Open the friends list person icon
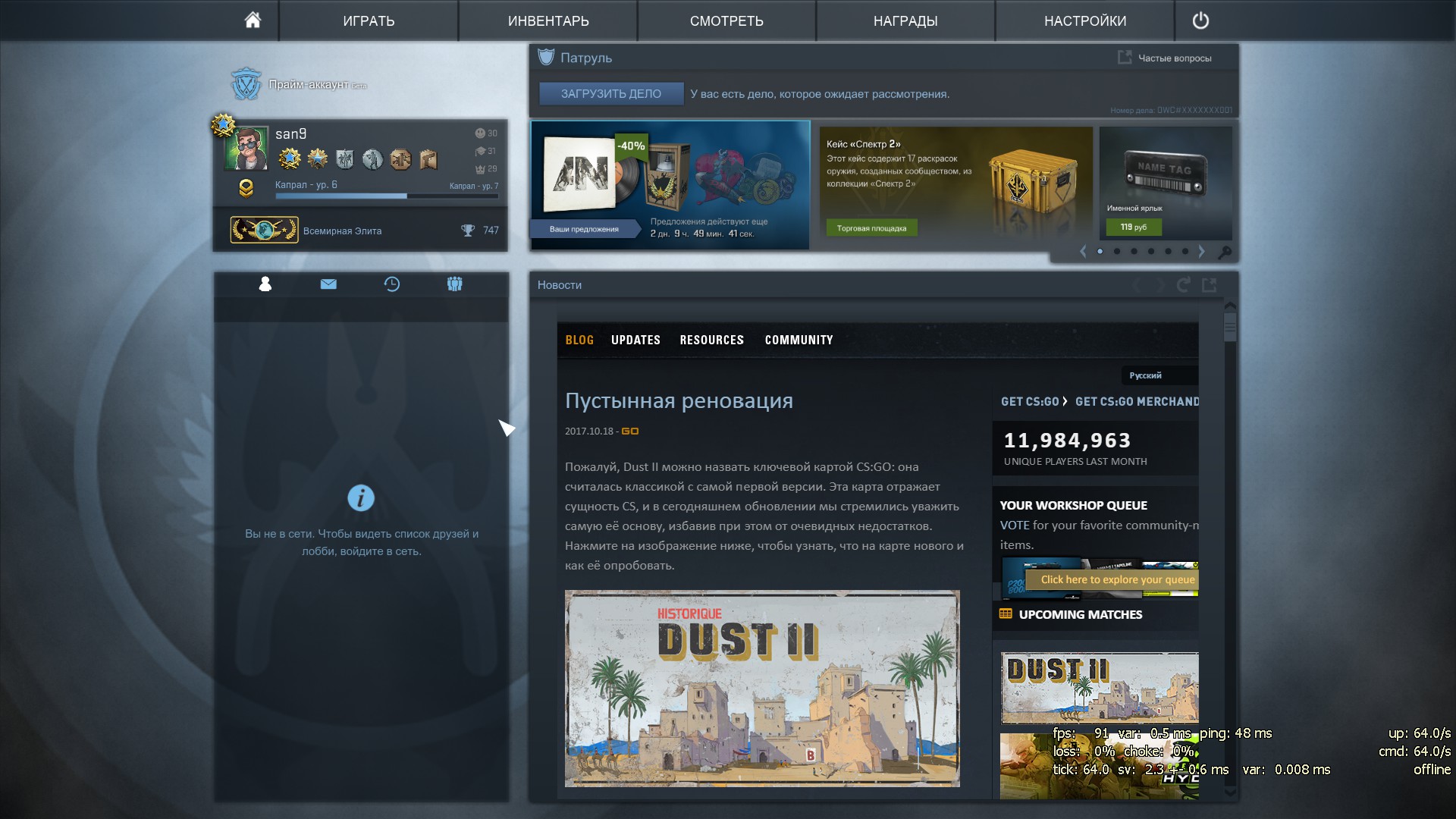This screenshot has height=819, width=1456. point(265,284)
